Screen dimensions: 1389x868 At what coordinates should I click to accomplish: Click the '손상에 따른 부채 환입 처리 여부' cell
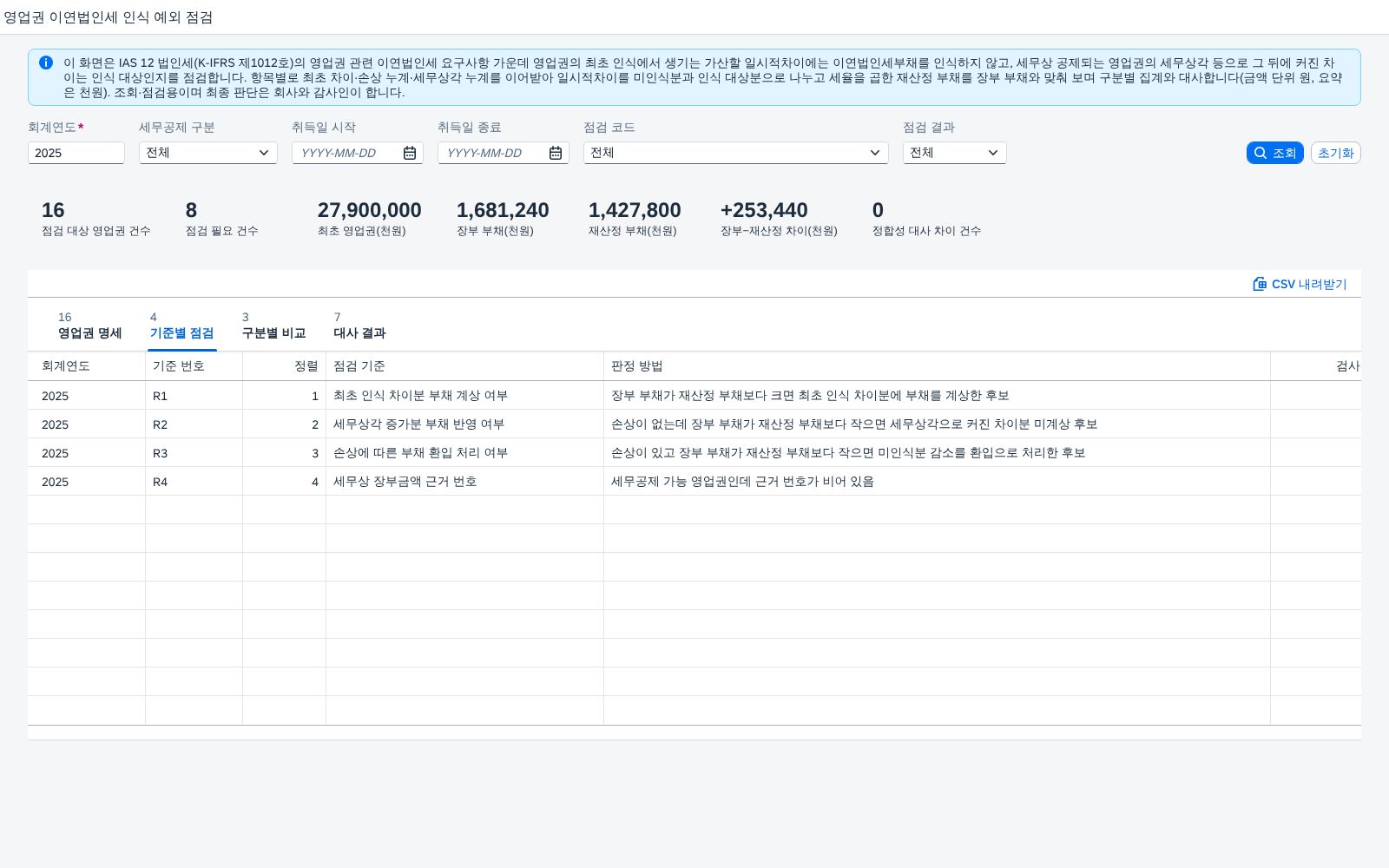[465, 453]
